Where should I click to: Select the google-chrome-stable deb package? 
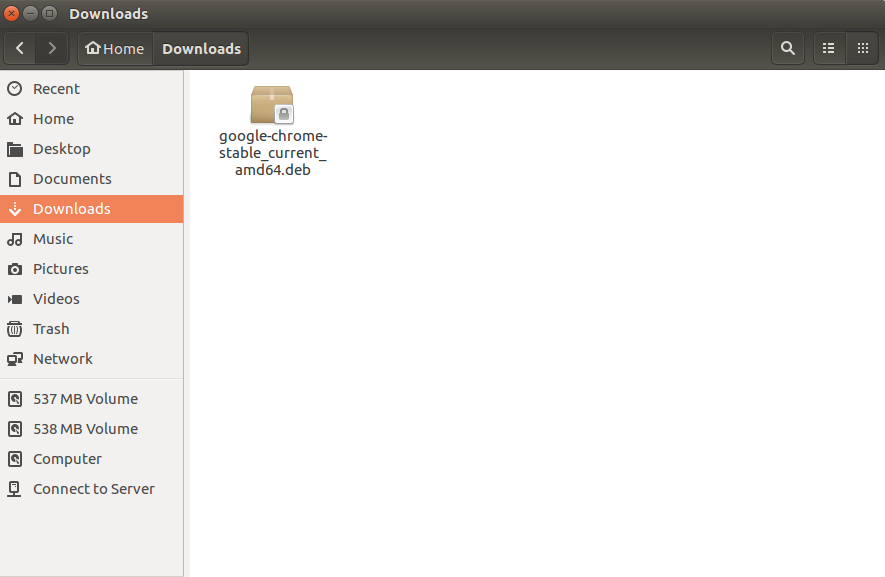click(272, 104)
